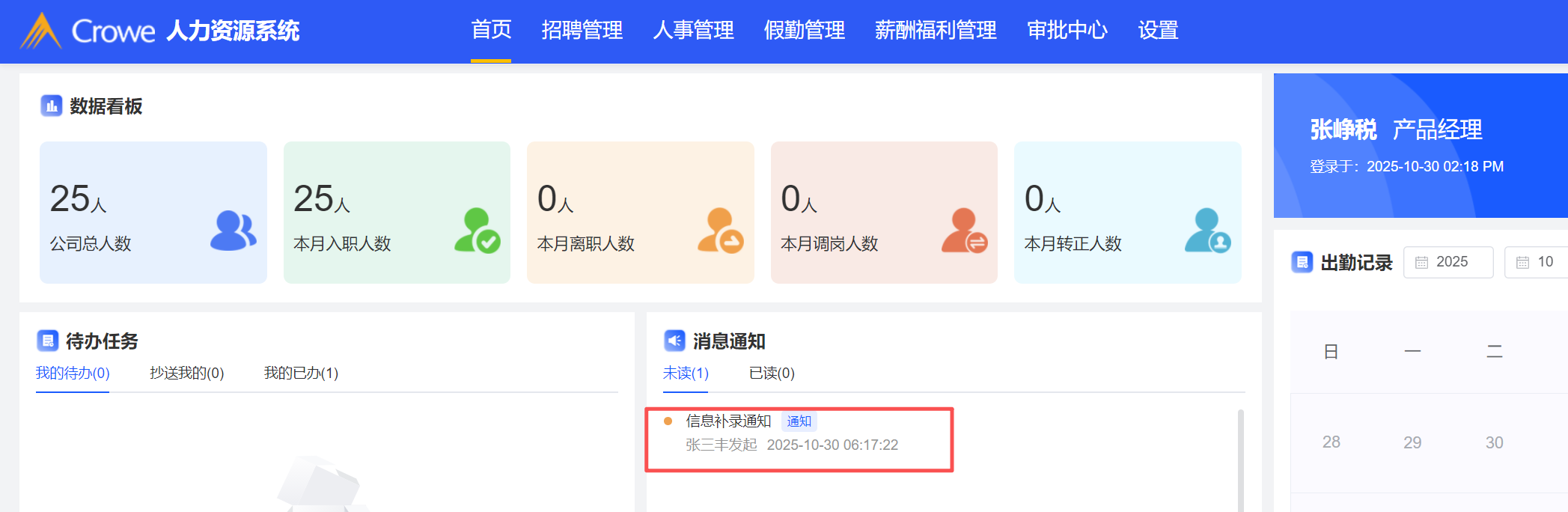Open the year picker showing 2025
Viewport: 1568px width, 512px height.
1448,262
